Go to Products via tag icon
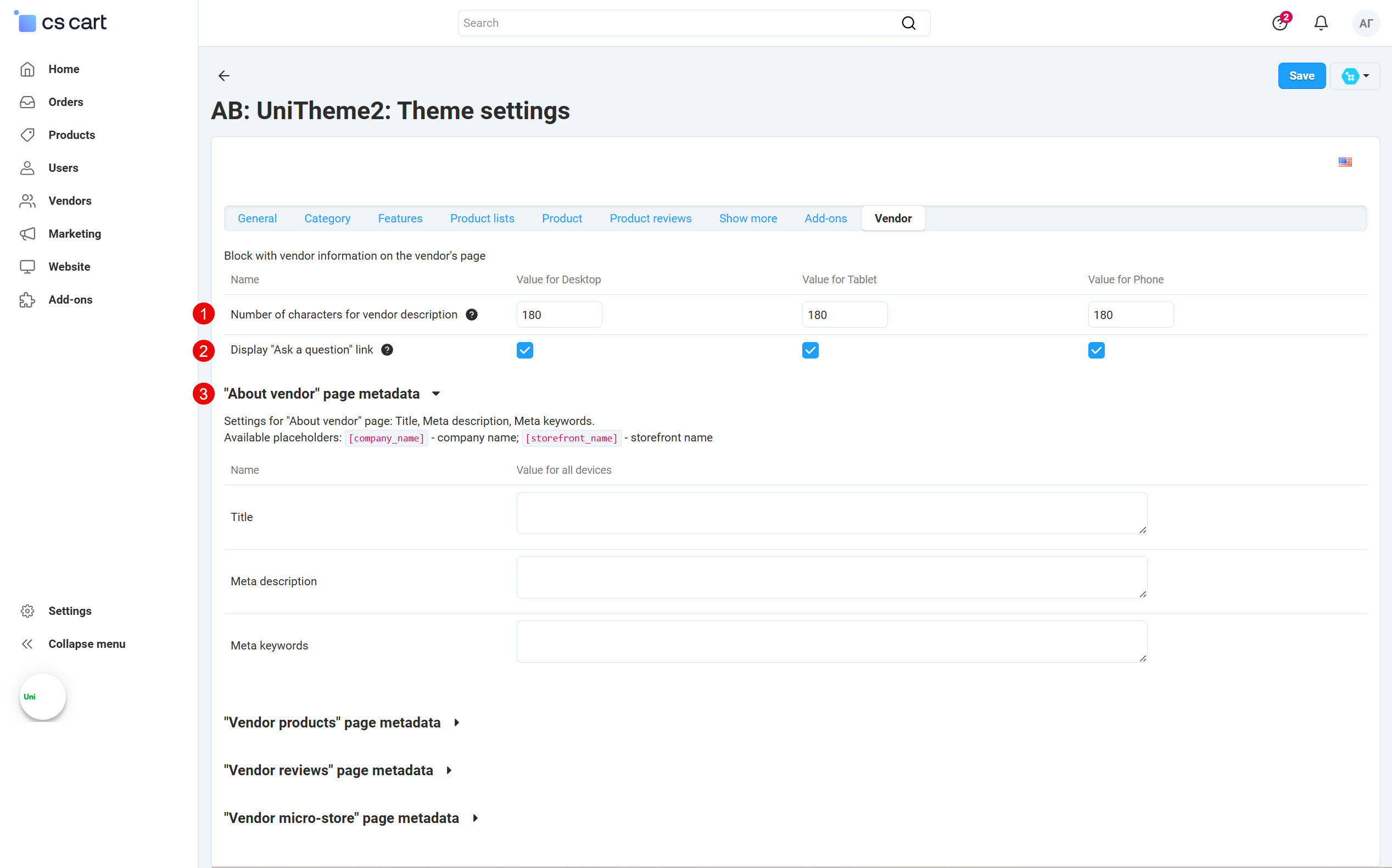The width and height of the screenshot is (1392, 868). (x=27, y=135)
